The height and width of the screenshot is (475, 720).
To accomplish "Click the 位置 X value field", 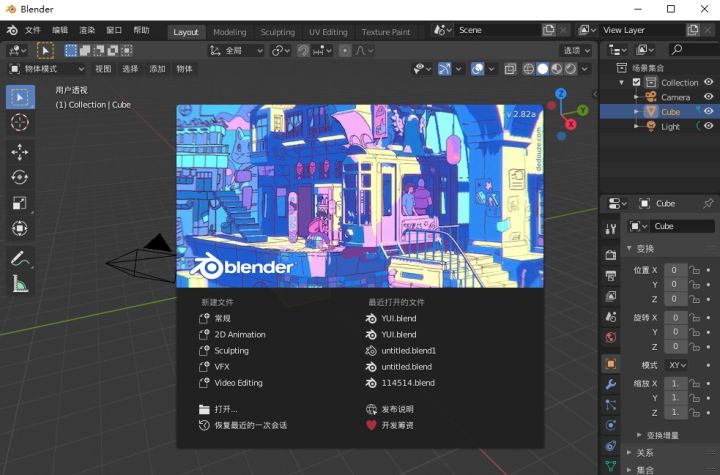I will pyautogui.click(x=676, y=270).
